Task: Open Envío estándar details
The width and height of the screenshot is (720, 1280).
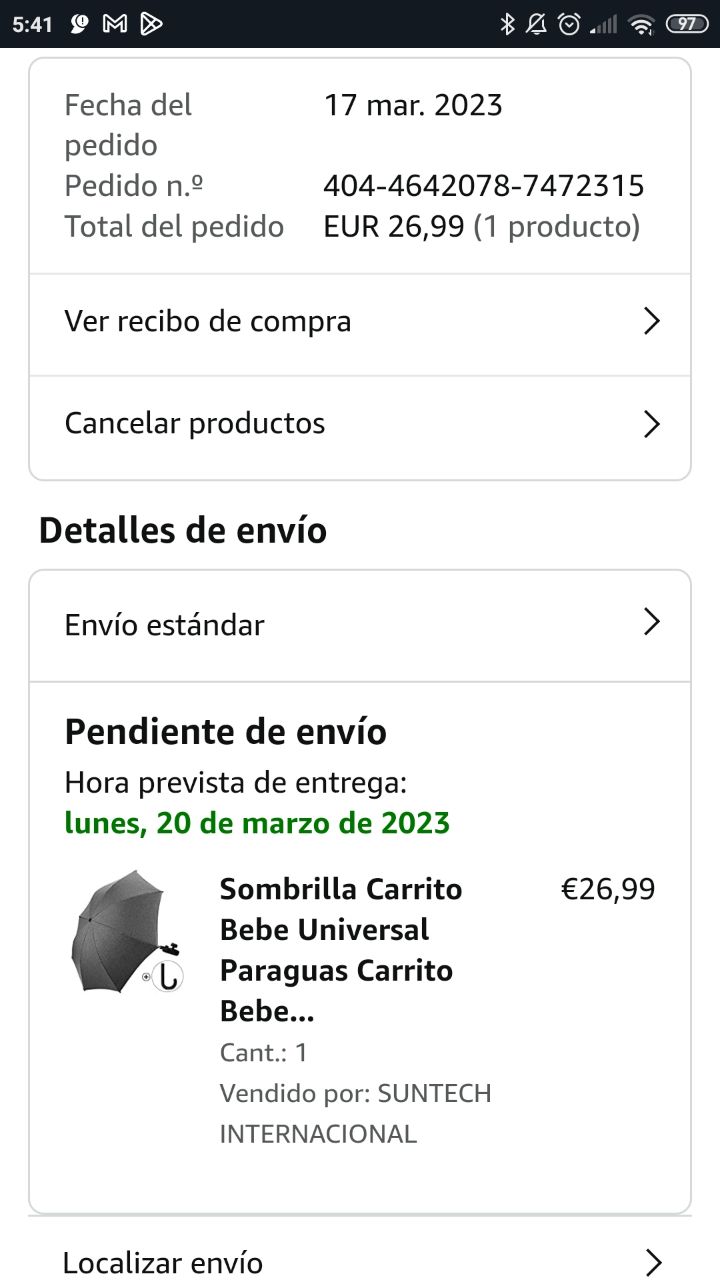Action: point(165,625)
